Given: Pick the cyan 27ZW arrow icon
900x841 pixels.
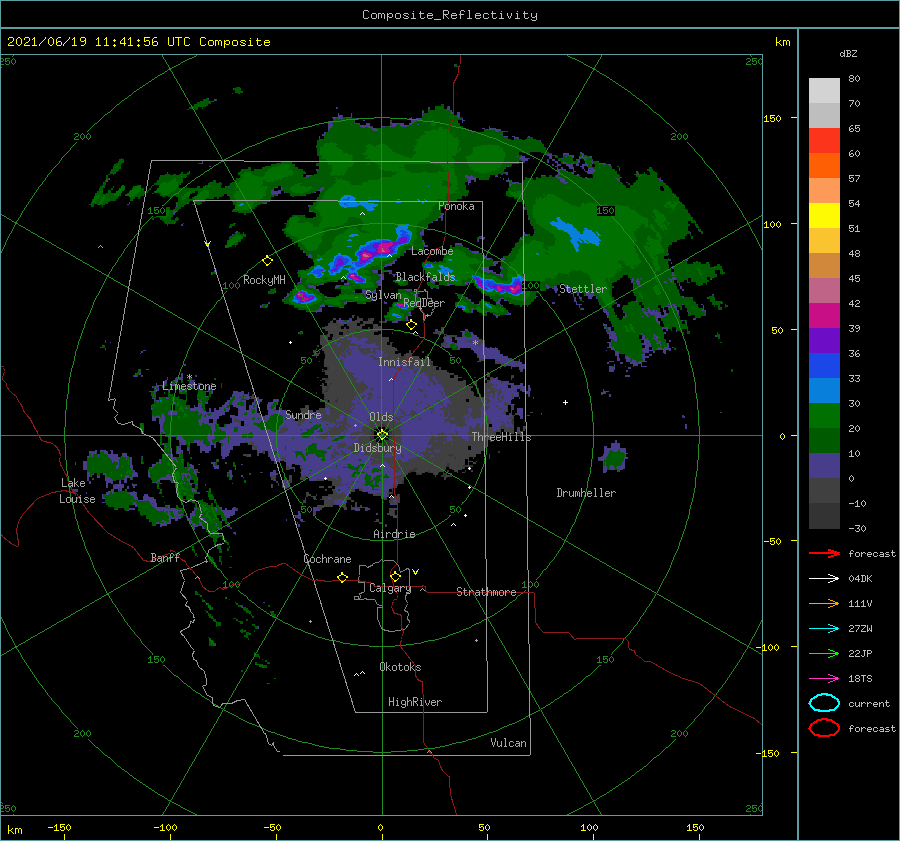Looking at the screenshot, I should (824, 629).
